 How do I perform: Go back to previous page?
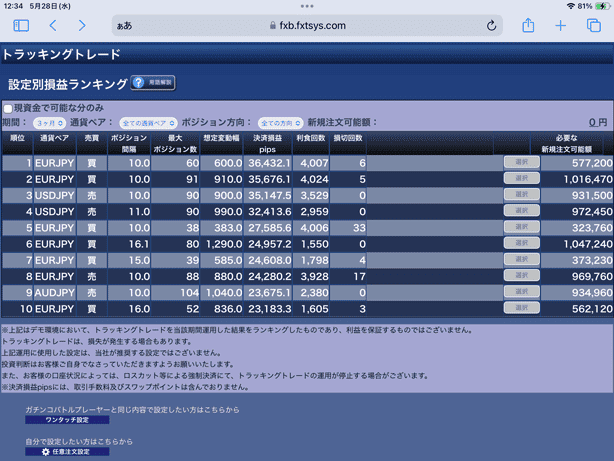53,26
